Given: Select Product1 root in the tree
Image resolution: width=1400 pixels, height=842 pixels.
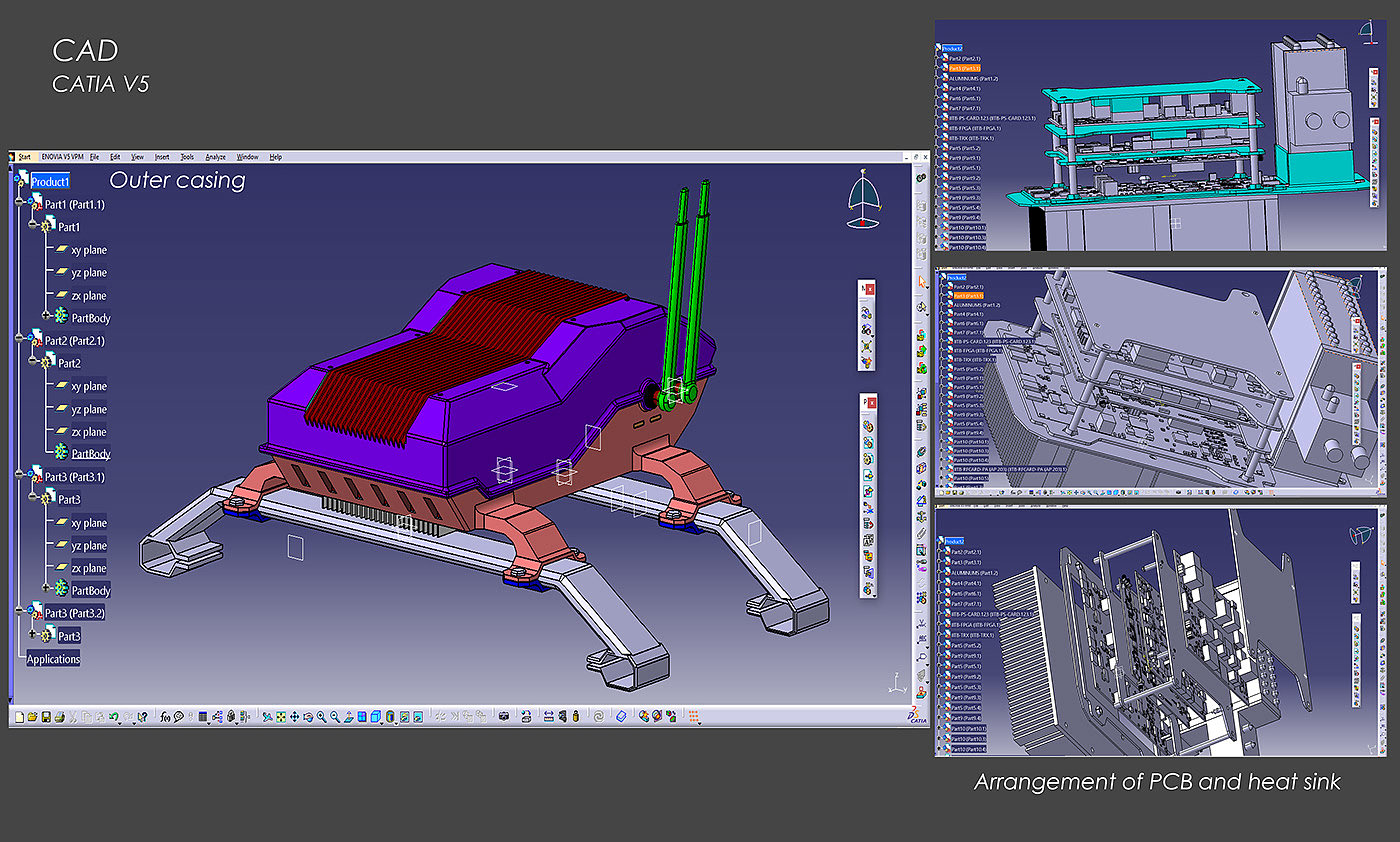Looking at the screenshot, I should click(50, 182).
